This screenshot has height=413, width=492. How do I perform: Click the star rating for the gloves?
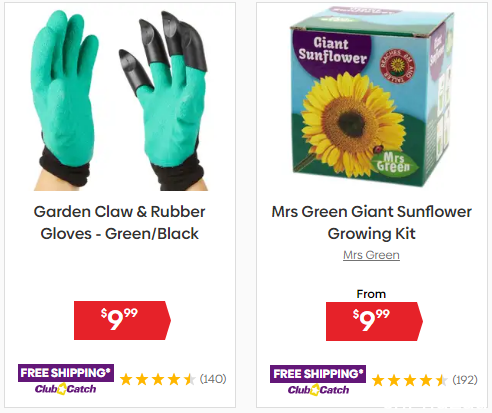tap(158, 379)
